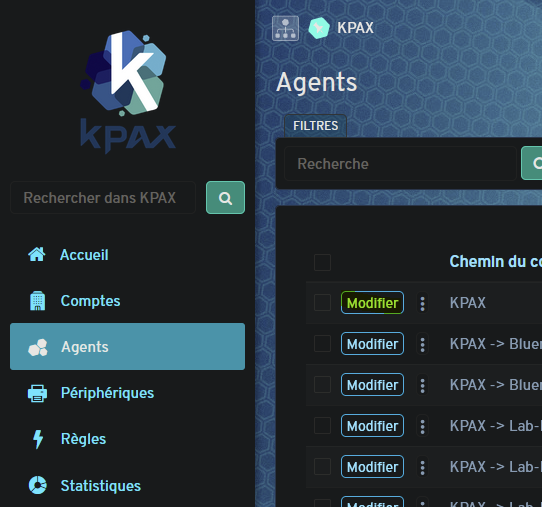542x507 pixels.
Task: Focus the Rechercher dans KPAX field
Action: coord(103,198)
